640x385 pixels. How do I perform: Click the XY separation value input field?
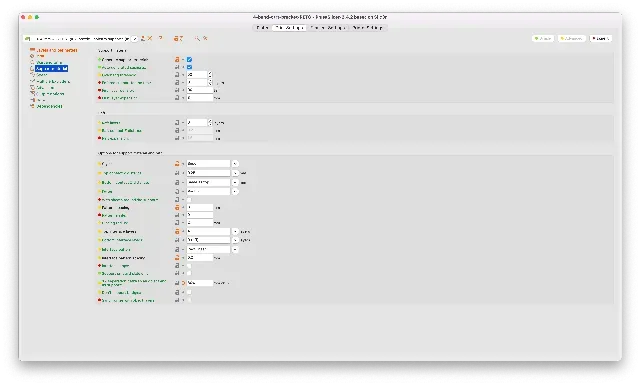tap(200, 283)
